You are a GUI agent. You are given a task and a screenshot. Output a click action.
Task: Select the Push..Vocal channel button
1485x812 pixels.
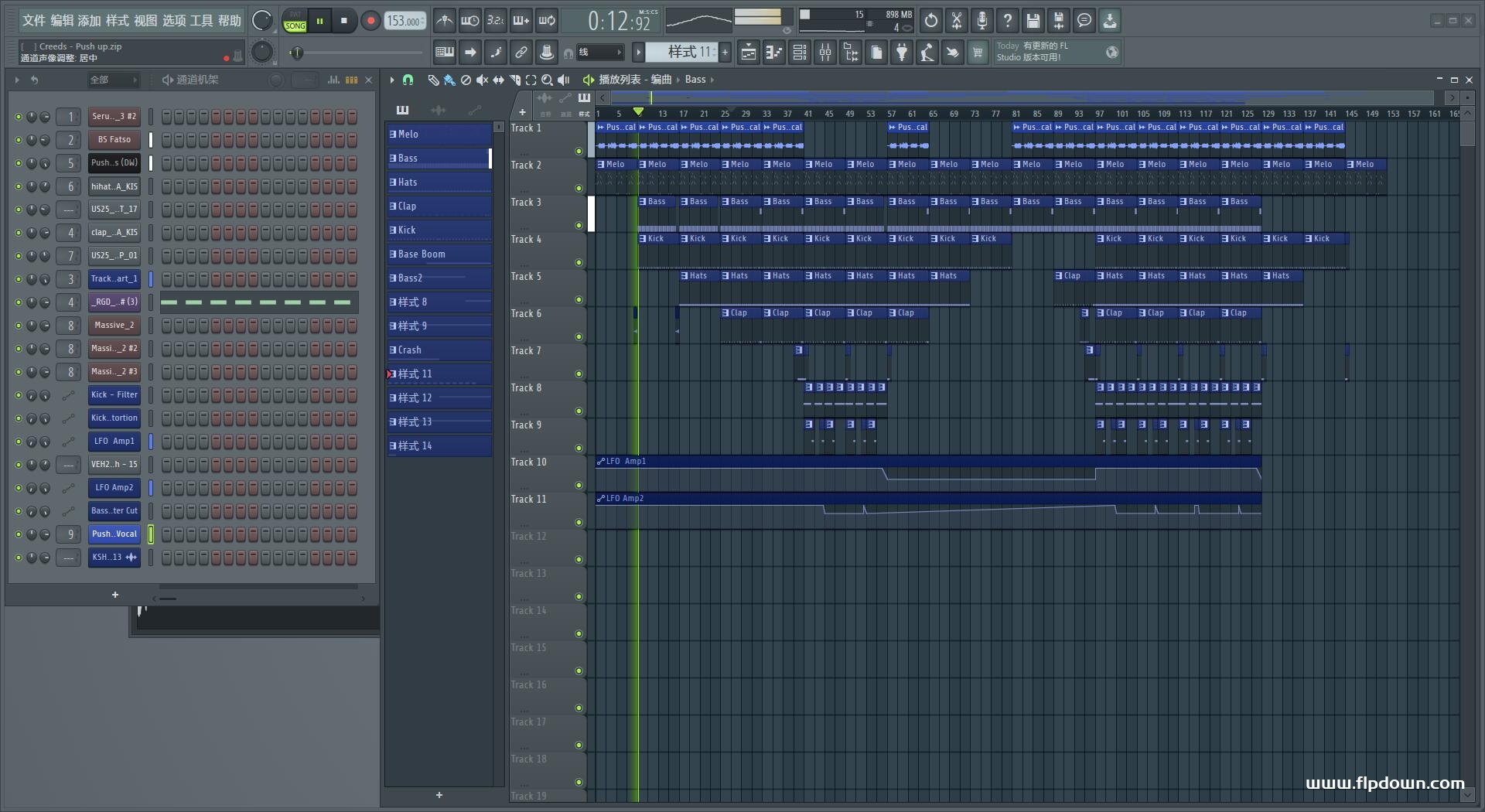114,534
